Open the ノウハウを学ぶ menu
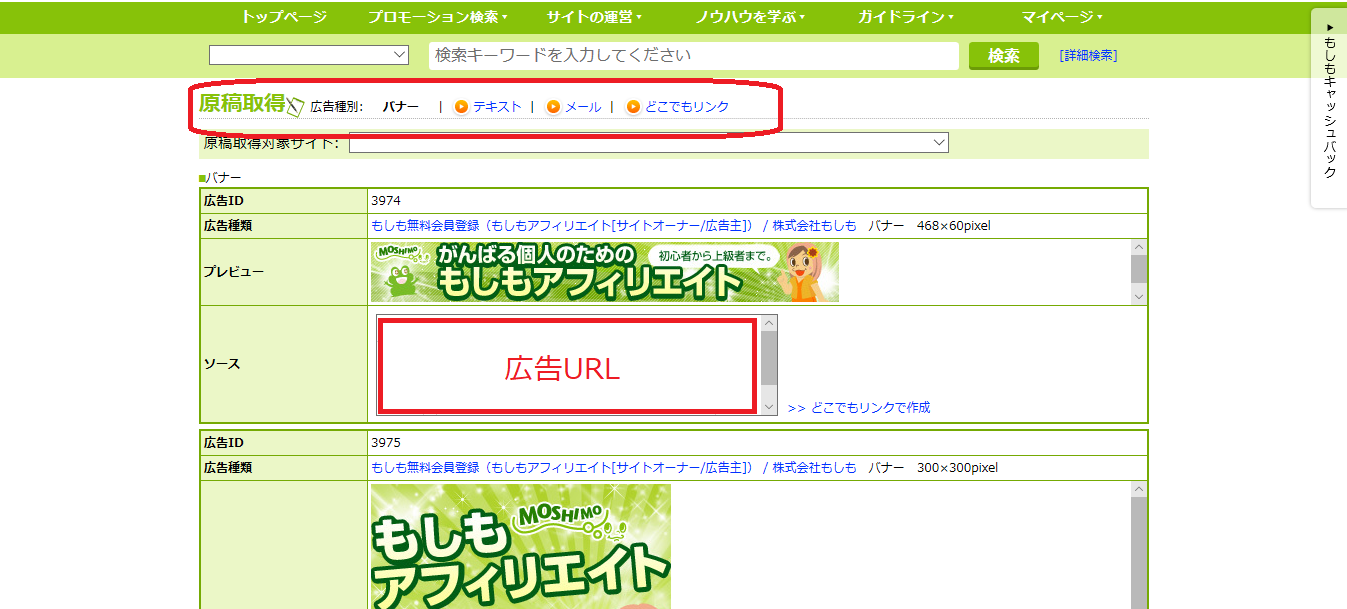 pos(750,17)
